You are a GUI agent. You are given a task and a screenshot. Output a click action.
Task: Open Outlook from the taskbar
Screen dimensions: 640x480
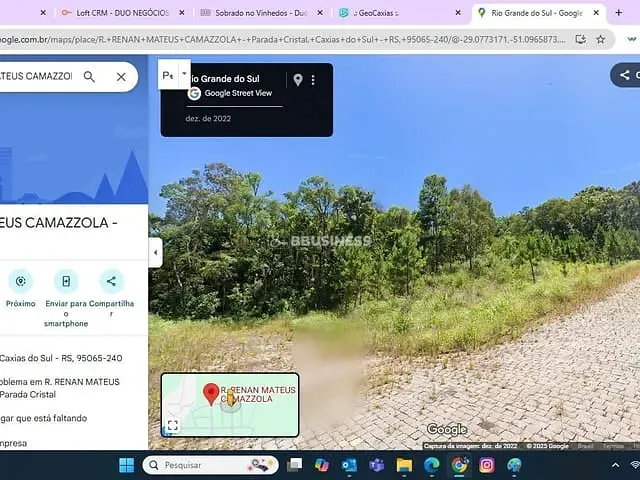tap(349, 465)
